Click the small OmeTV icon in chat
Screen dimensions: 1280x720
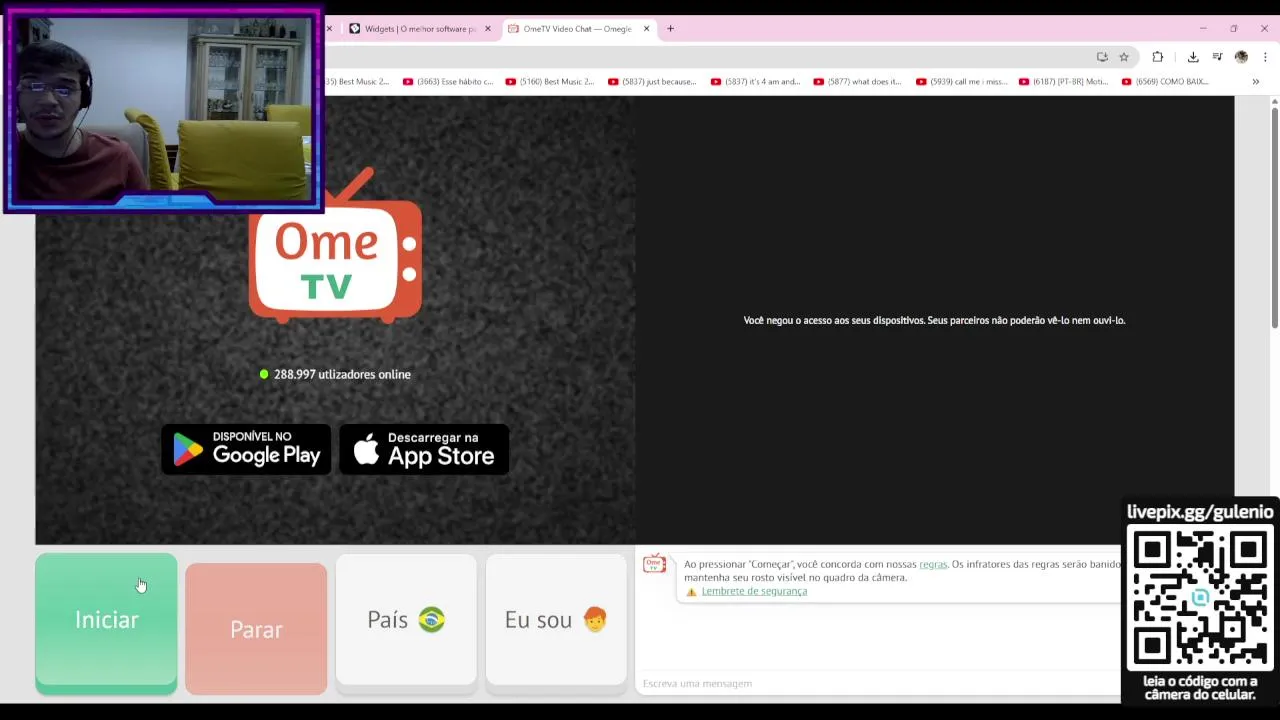click(x=654, y=565)
